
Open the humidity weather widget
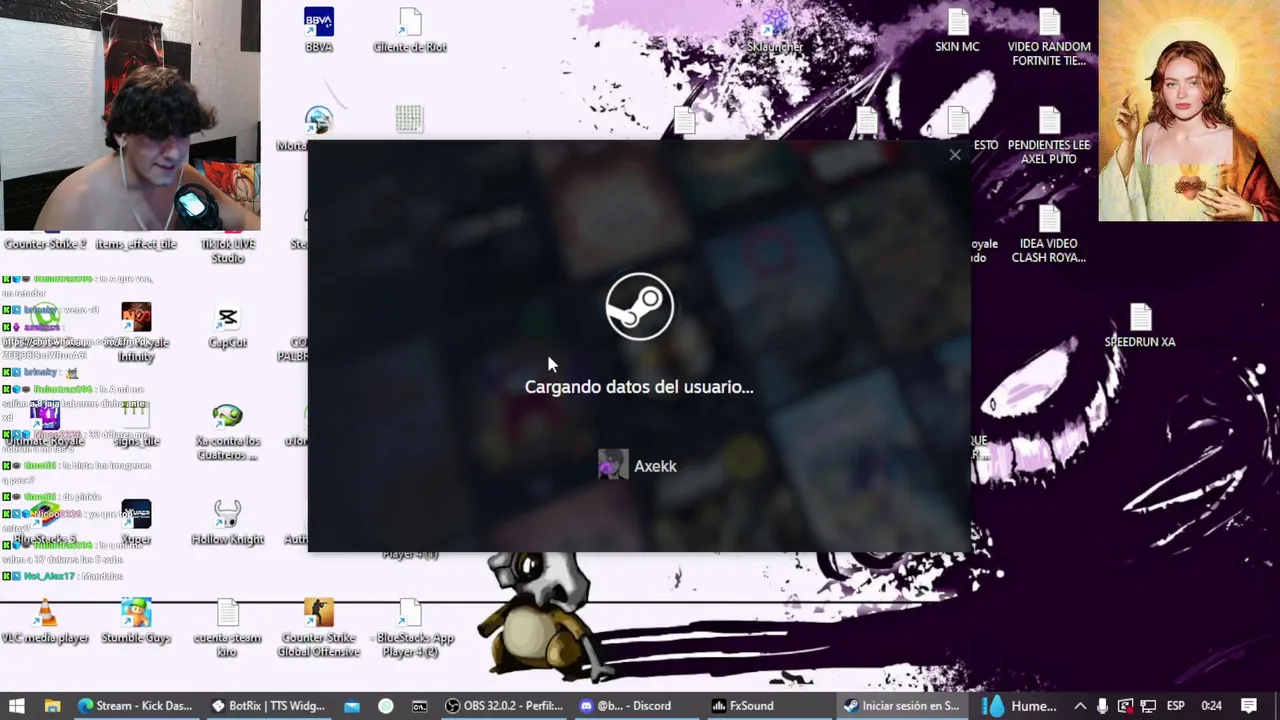pos(1020,706)
